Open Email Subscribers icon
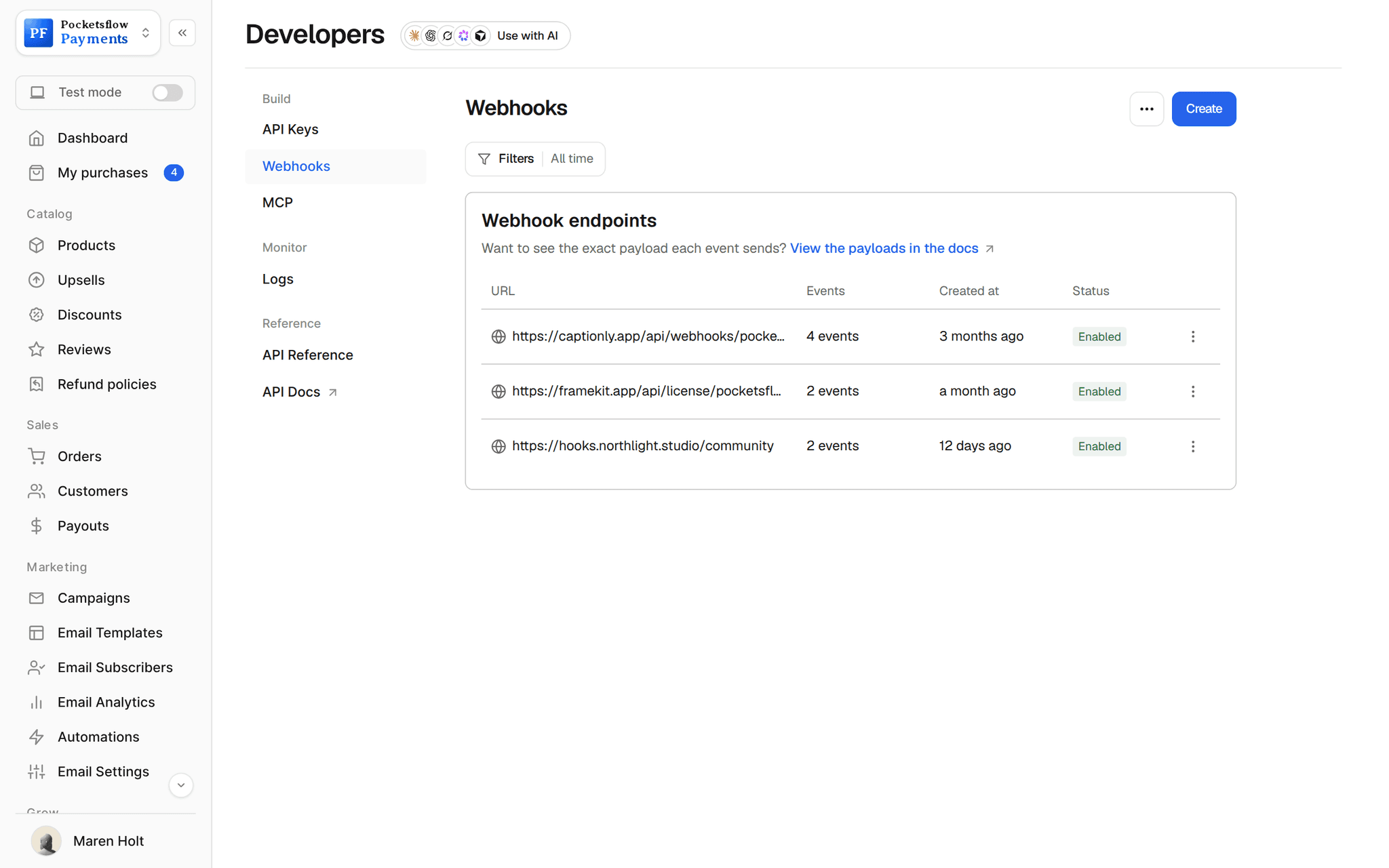 (x=37, y=668)
